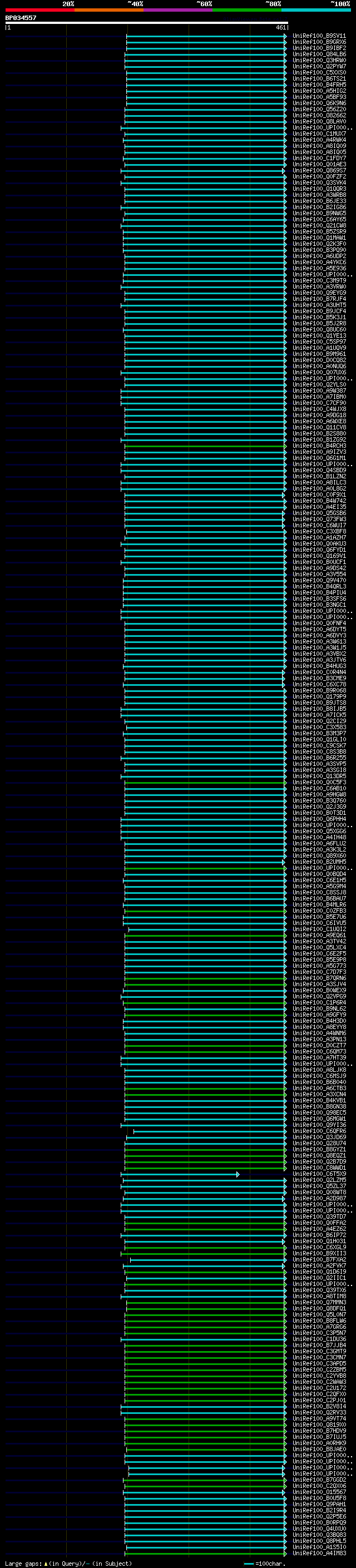Select hit label UniRef100_Q3BQ83

coord(319,1535)
